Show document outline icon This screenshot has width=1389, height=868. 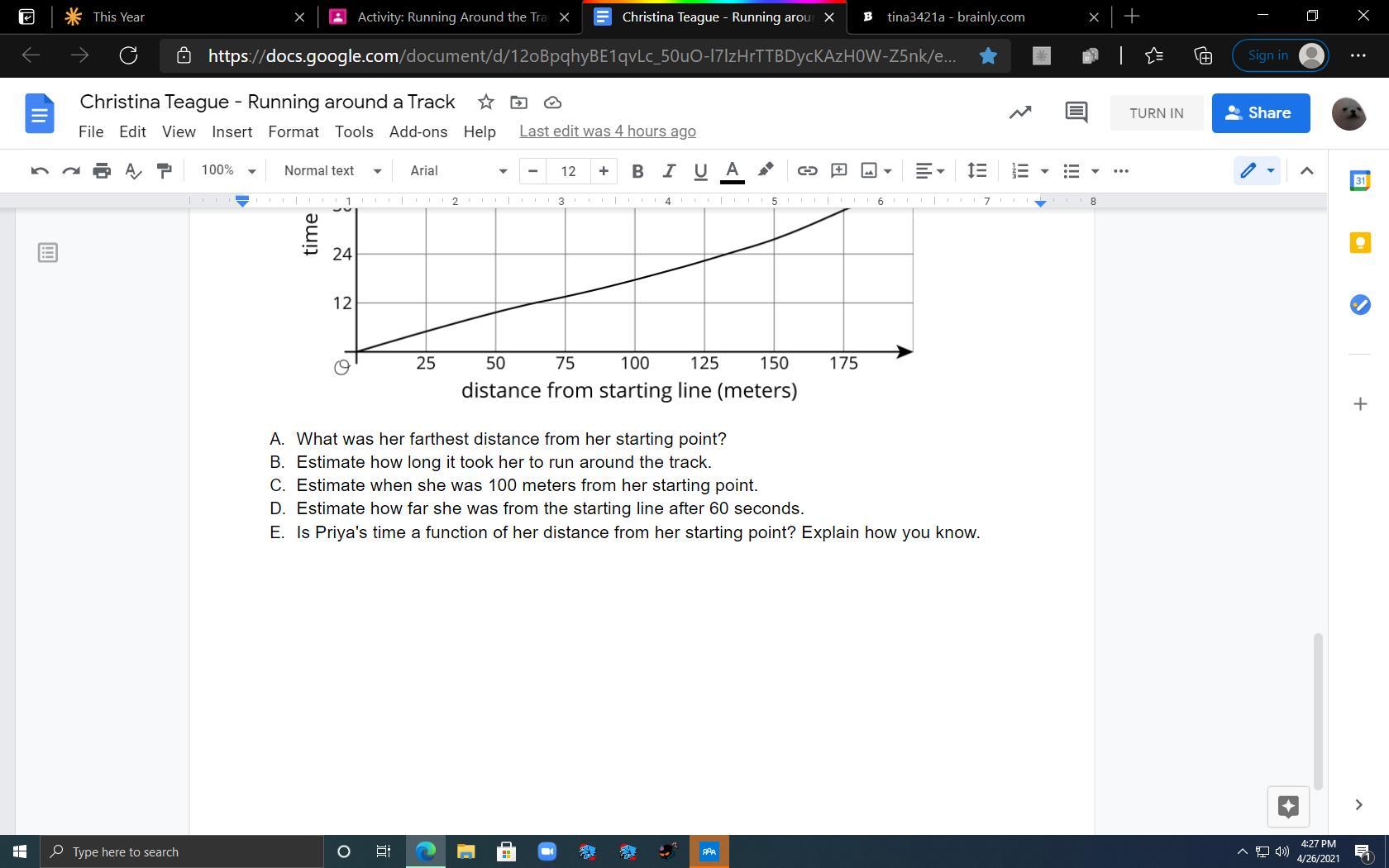(x=48, y=253)
